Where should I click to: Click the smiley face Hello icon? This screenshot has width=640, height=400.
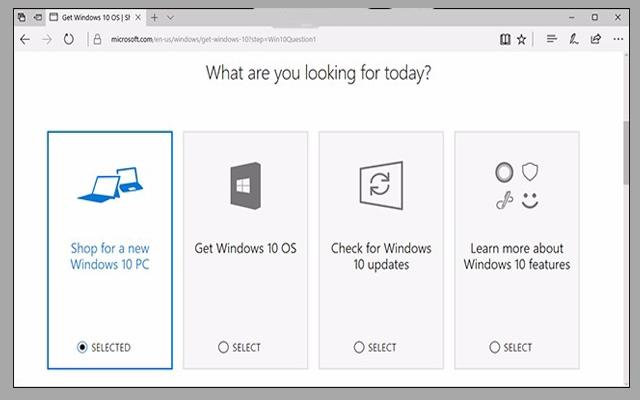click(530, 200)
